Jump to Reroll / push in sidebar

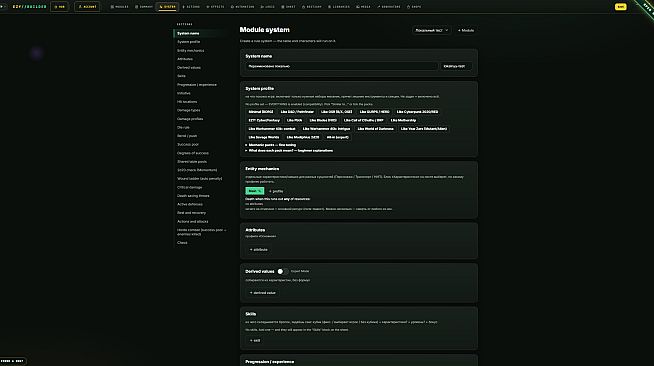pyautogui.click(x=187, y=136)
